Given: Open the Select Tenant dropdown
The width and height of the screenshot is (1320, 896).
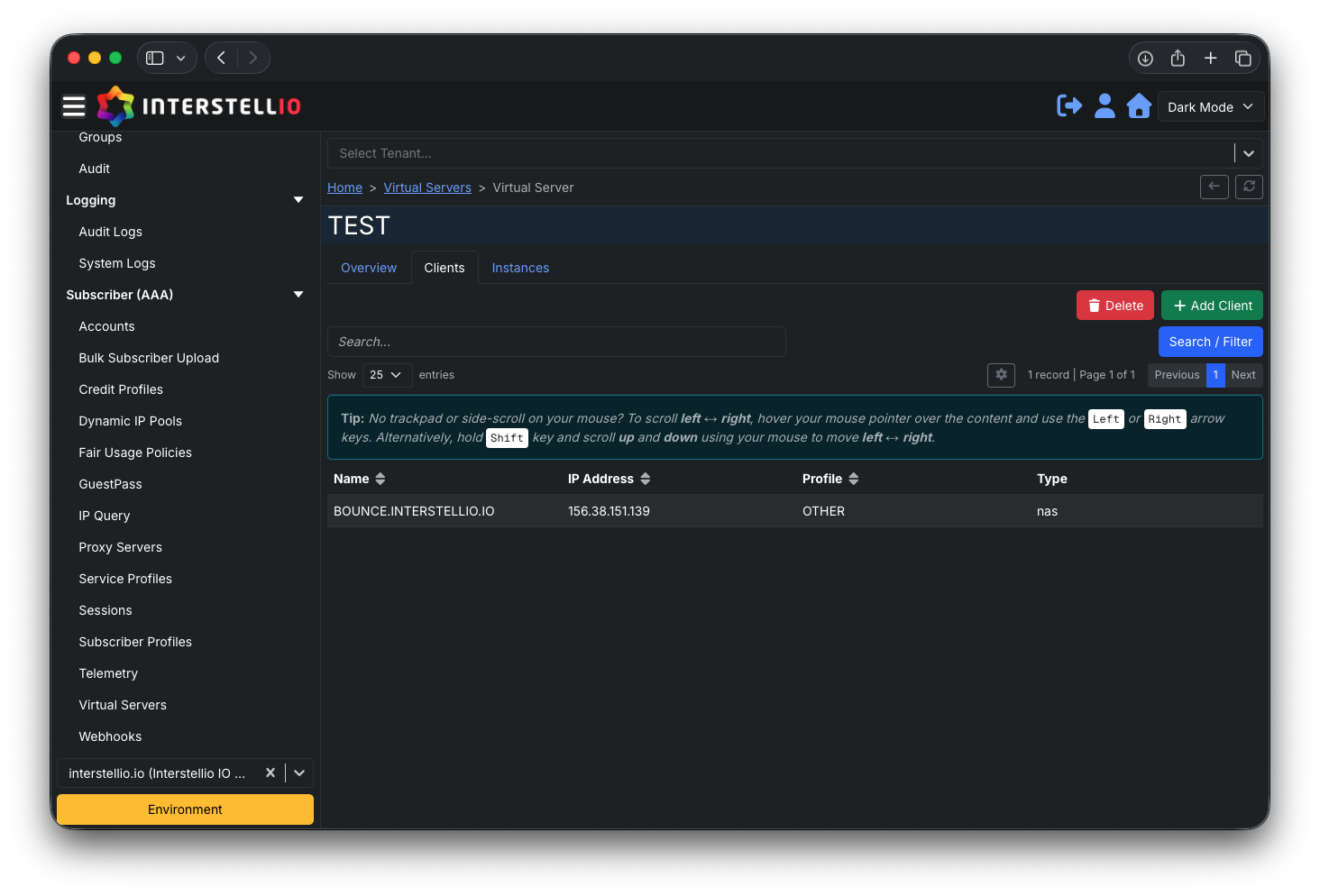Looking at the screenshot, I should [x=794, y=153].
